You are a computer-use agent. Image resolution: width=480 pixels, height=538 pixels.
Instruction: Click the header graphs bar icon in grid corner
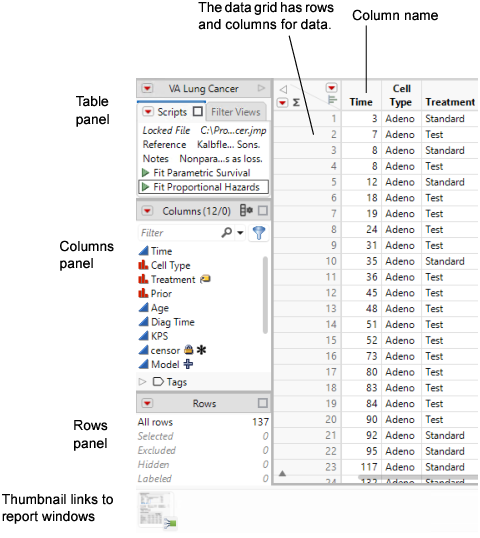click(332, 100)
